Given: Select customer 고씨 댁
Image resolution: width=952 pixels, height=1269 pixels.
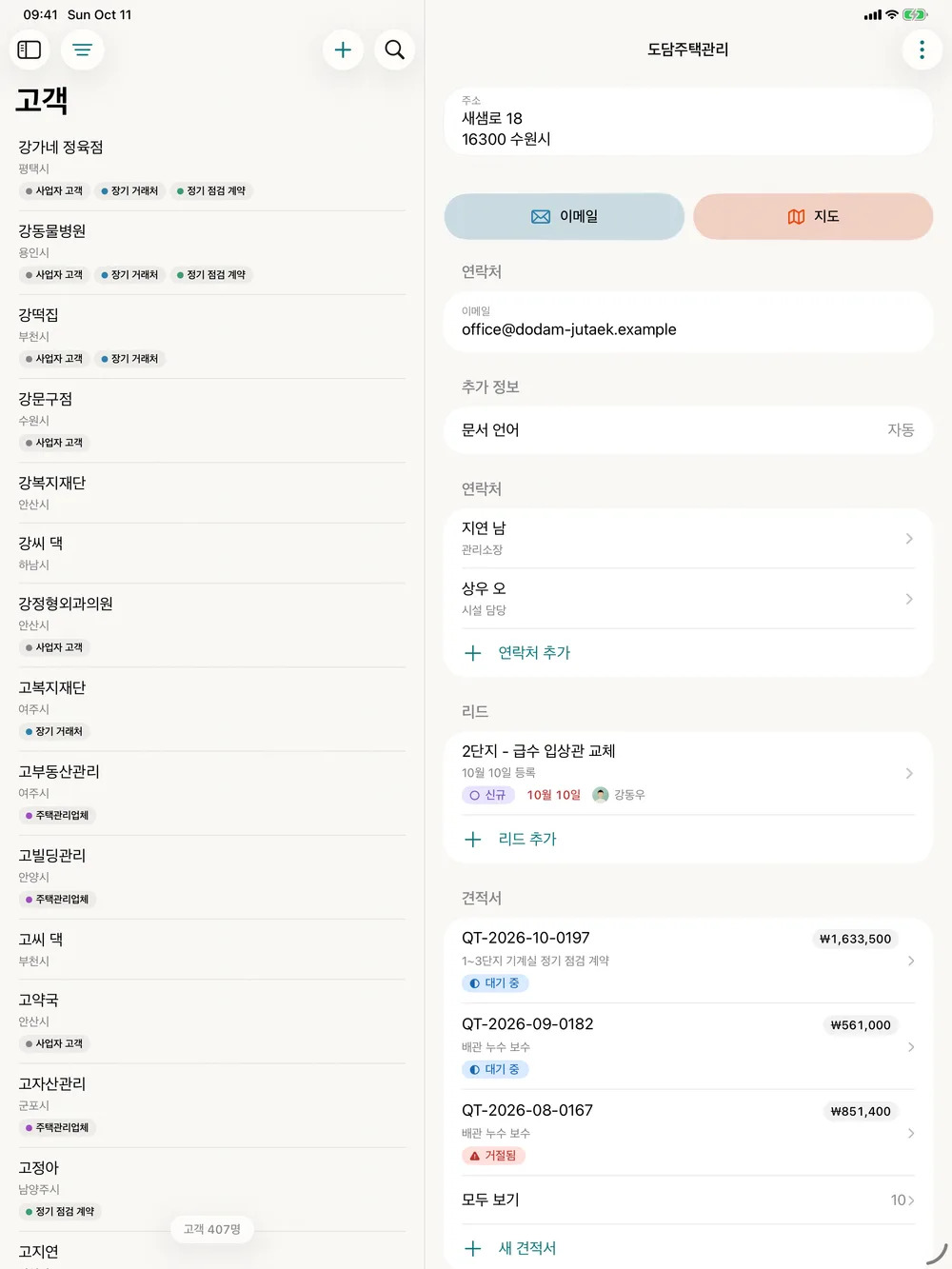Looking at the screenshot, I should click(x=211, y=949).
